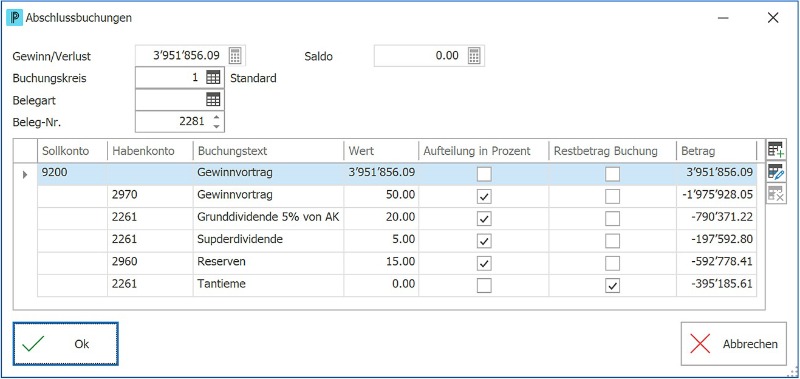Uncheck Aufteilung in Prozent for Supderdividende row
Image resolution: width=800 pixels, height=379 pixels.
tap(484, 241)
